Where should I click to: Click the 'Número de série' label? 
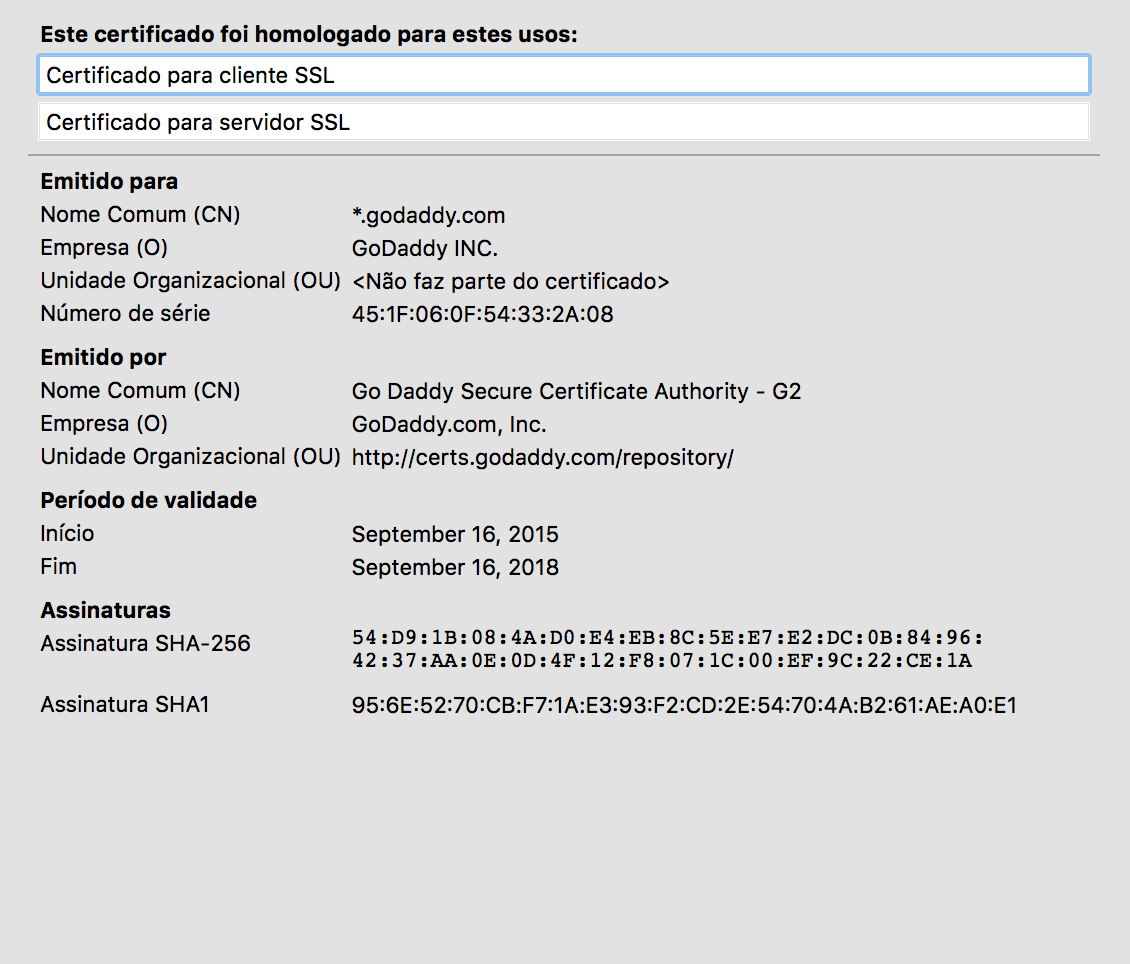point(125,313)
